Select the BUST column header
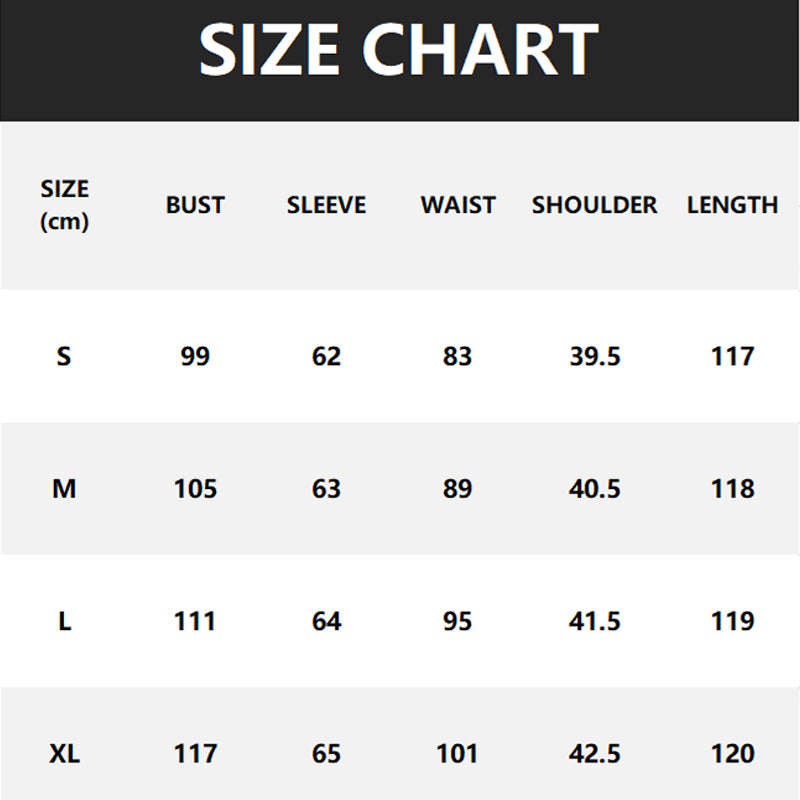The height and width of the screenshot is (800, 800). click(195, 205)
